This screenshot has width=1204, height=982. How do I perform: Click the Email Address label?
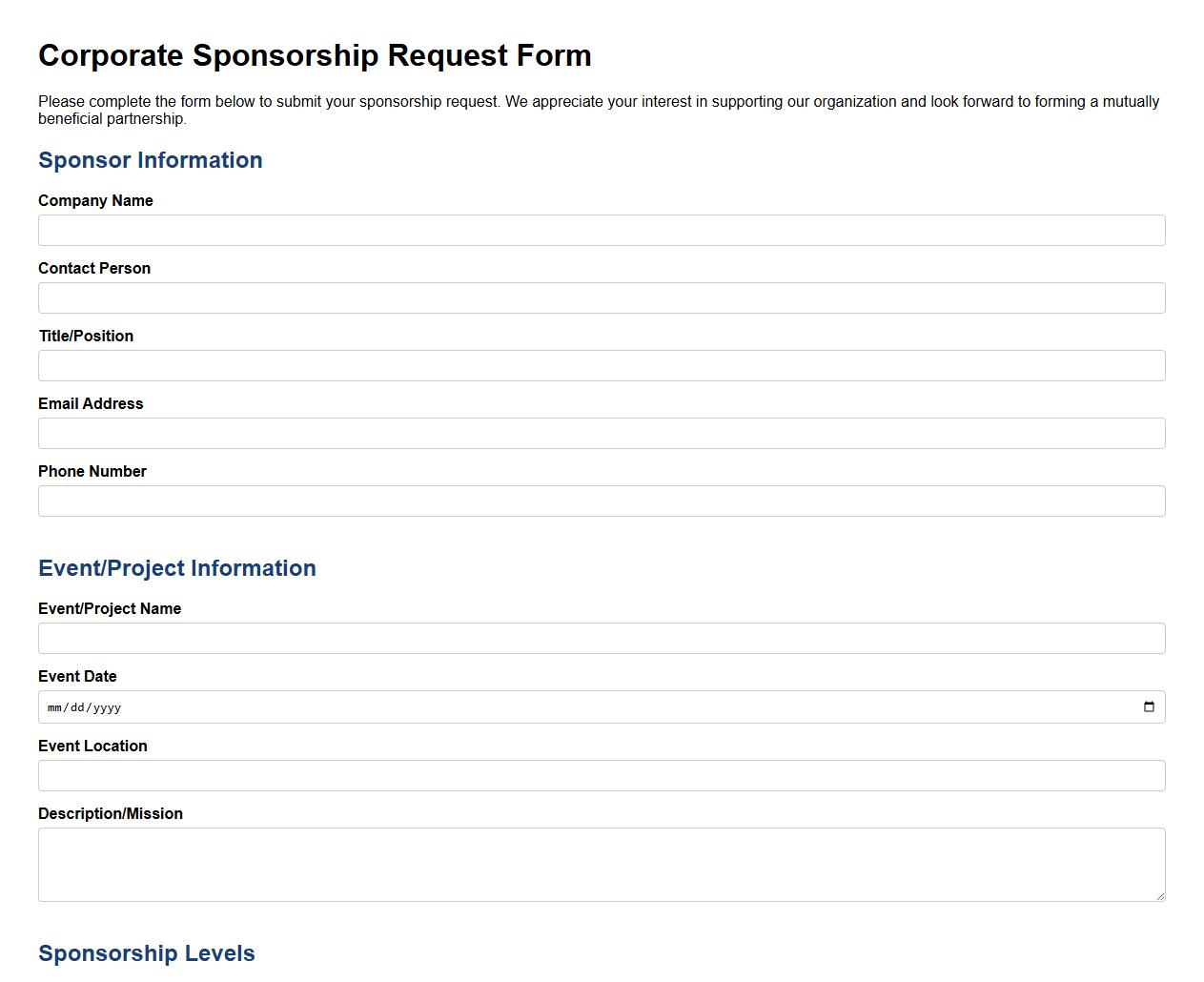[x=91, y=403]
